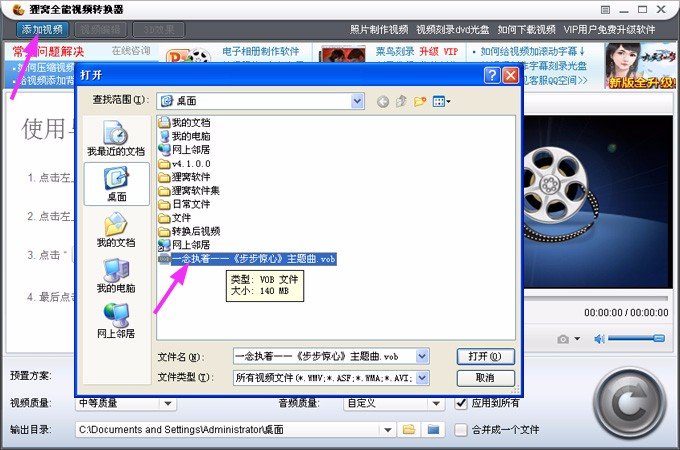Open 菜鸟刻录 升级 VIP link
Viewport: 680px width, 450px height.
(417, 51)
